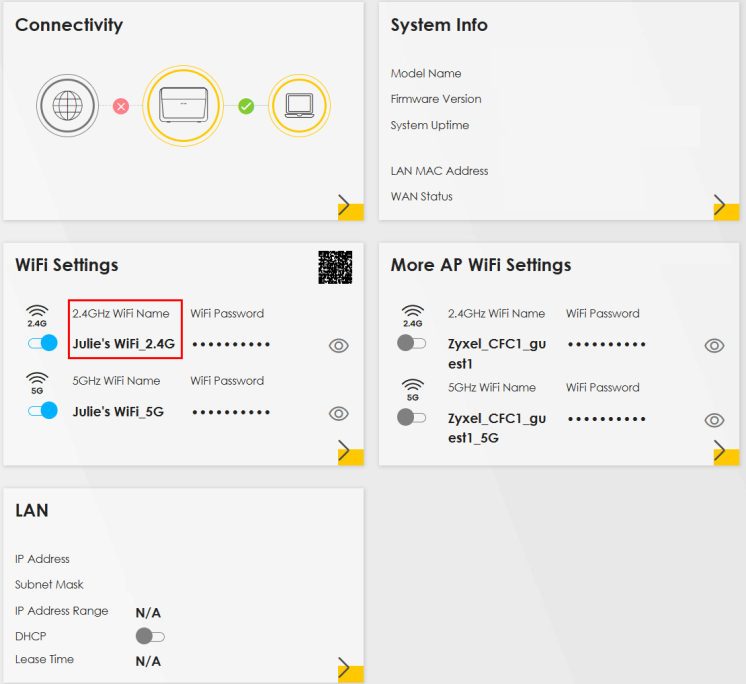Click the Julie's WiFi_2.4G network name
The image size is (746, 684).
[124, 345]
